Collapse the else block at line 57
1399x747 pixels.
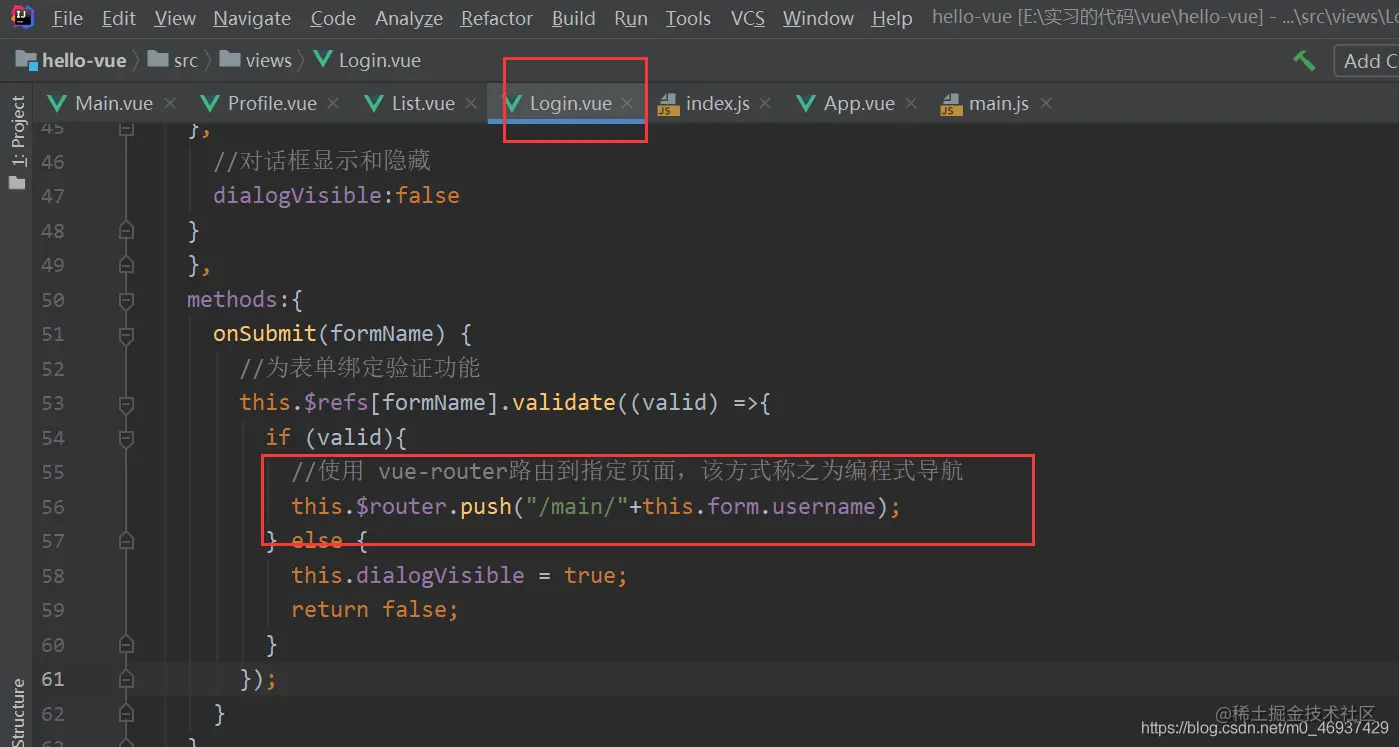click(x=126, y=541)
